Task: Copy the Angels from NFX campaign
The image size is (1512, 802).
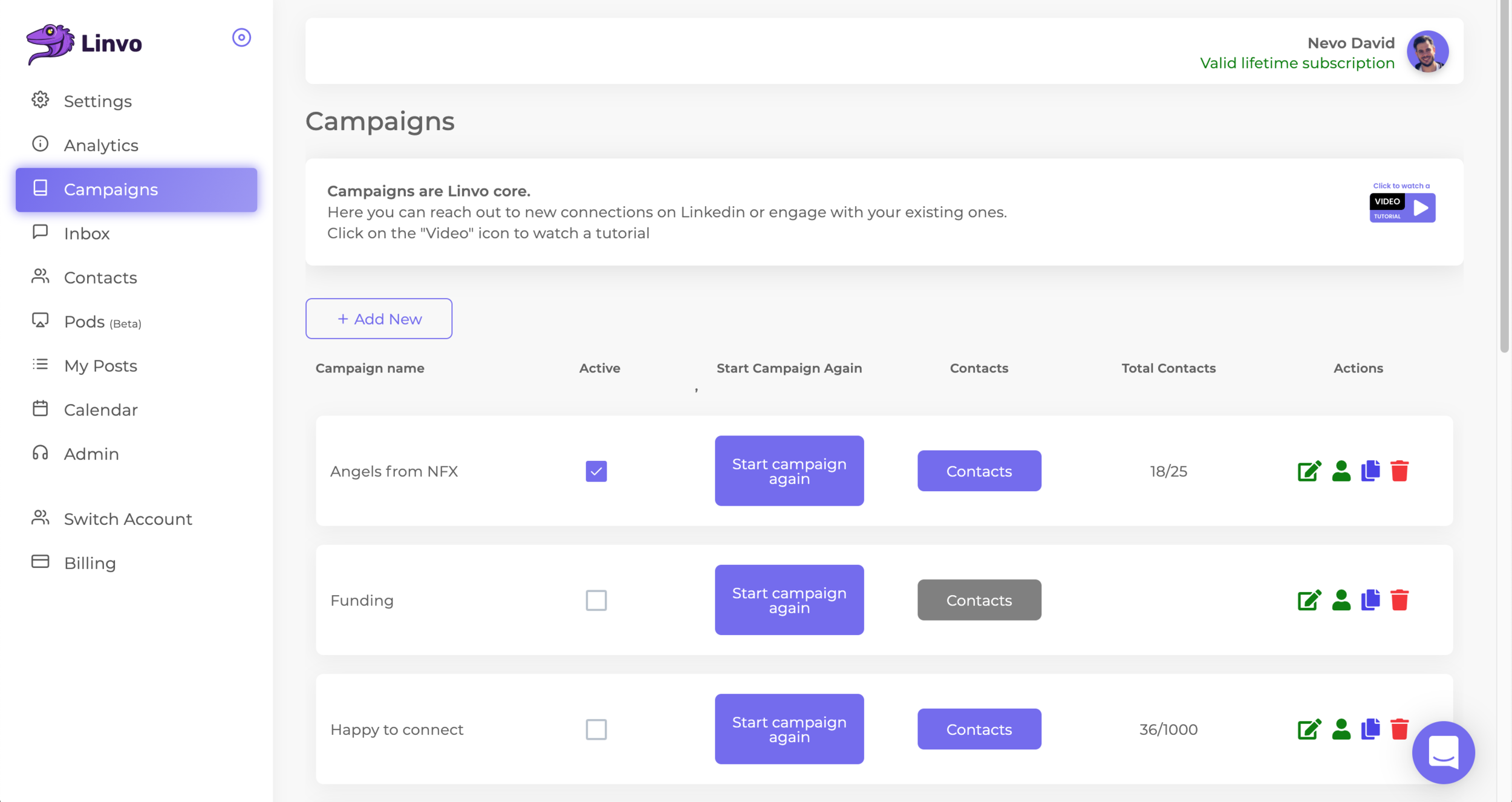Action: coord(1370,471)
